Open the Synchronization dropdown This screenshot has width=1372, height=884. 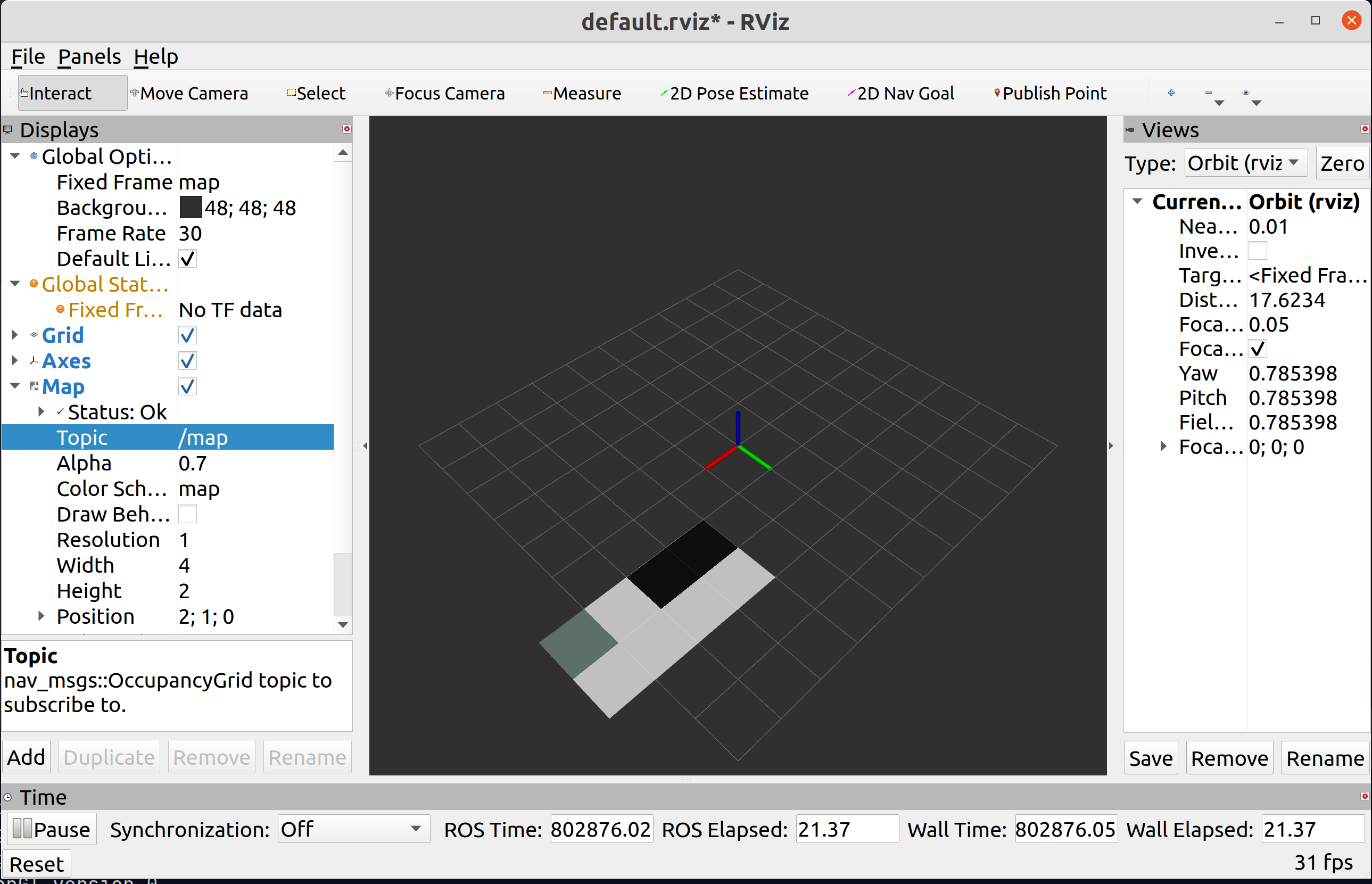352,829
